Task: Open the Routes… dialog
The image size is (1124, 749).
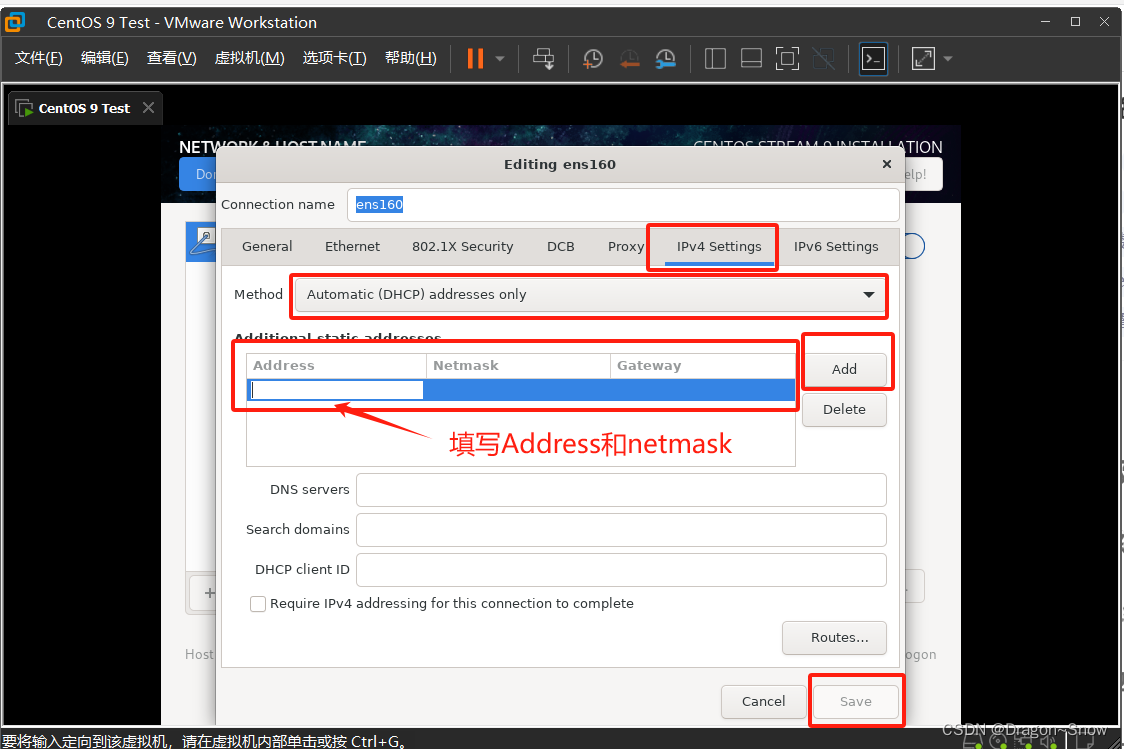Action: tap(834, 638)
